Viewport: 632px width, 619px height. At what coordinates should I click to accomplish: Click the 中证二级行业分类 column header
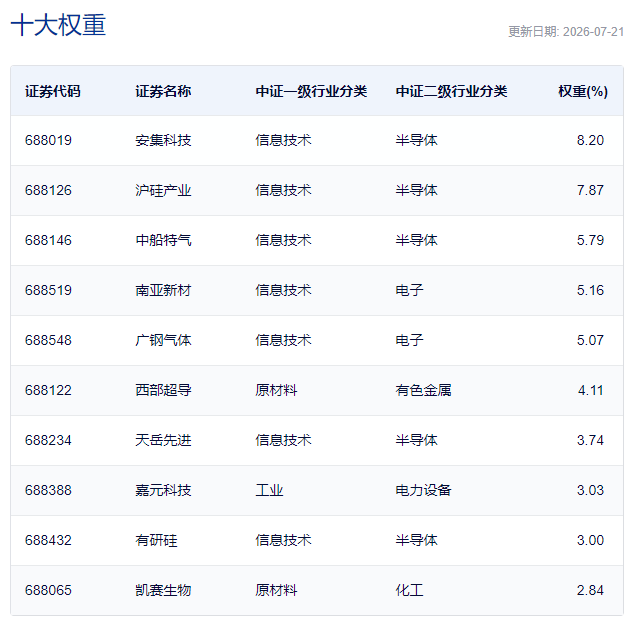point(451,91)
